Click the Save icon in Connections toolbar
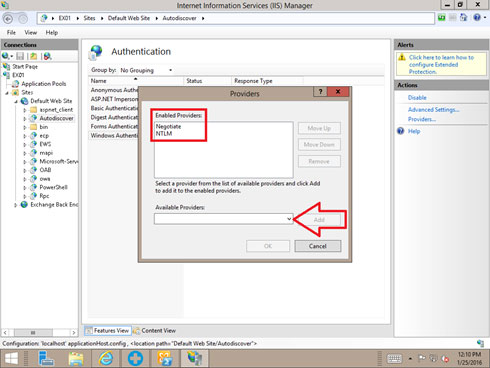Image resolution: width=490 pixels, height=368 pixels. pyautogui.click(x=20, y=56)
